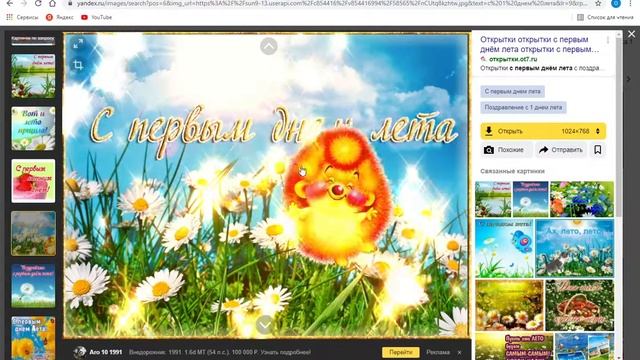Open related image Ах, лето, лето with kitten
The image size is (640, 360).
pos(574,248)
